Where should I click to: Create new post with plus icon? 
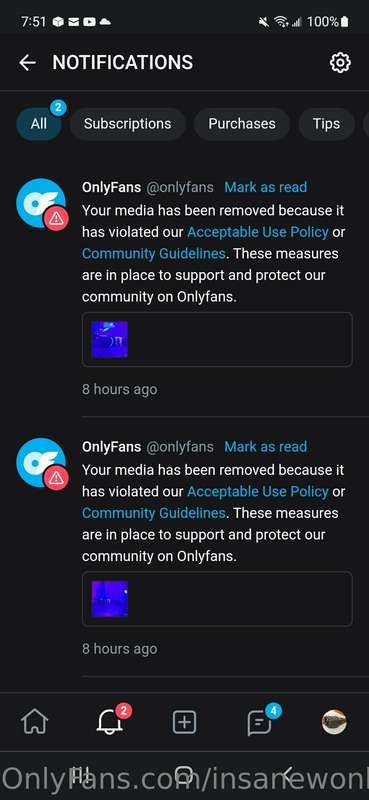click(184, 722)
